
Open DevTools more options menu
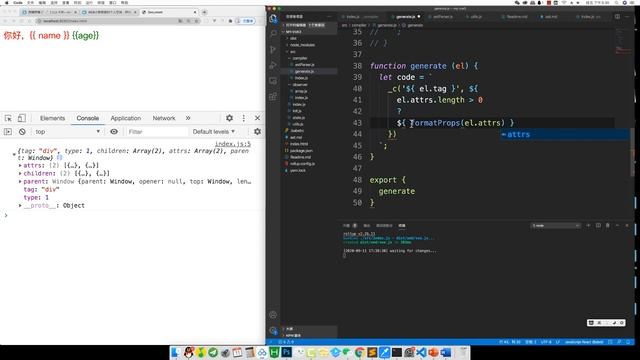pos(244,118)
